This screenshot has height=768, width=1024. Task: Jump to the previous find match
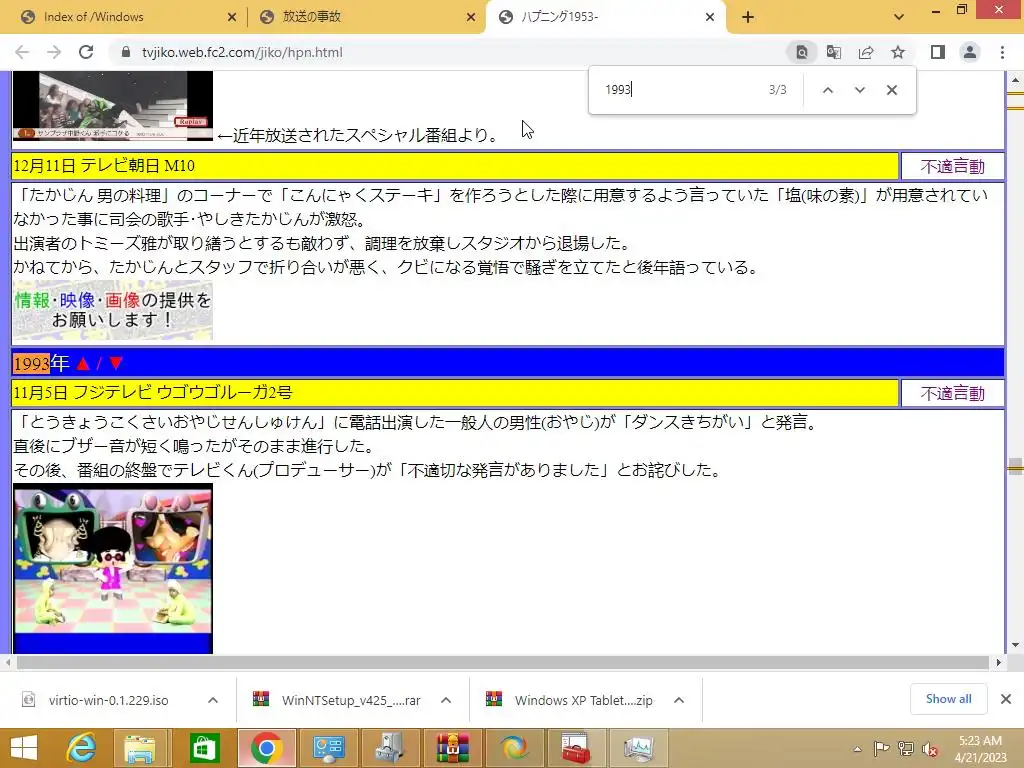(827, 90)
